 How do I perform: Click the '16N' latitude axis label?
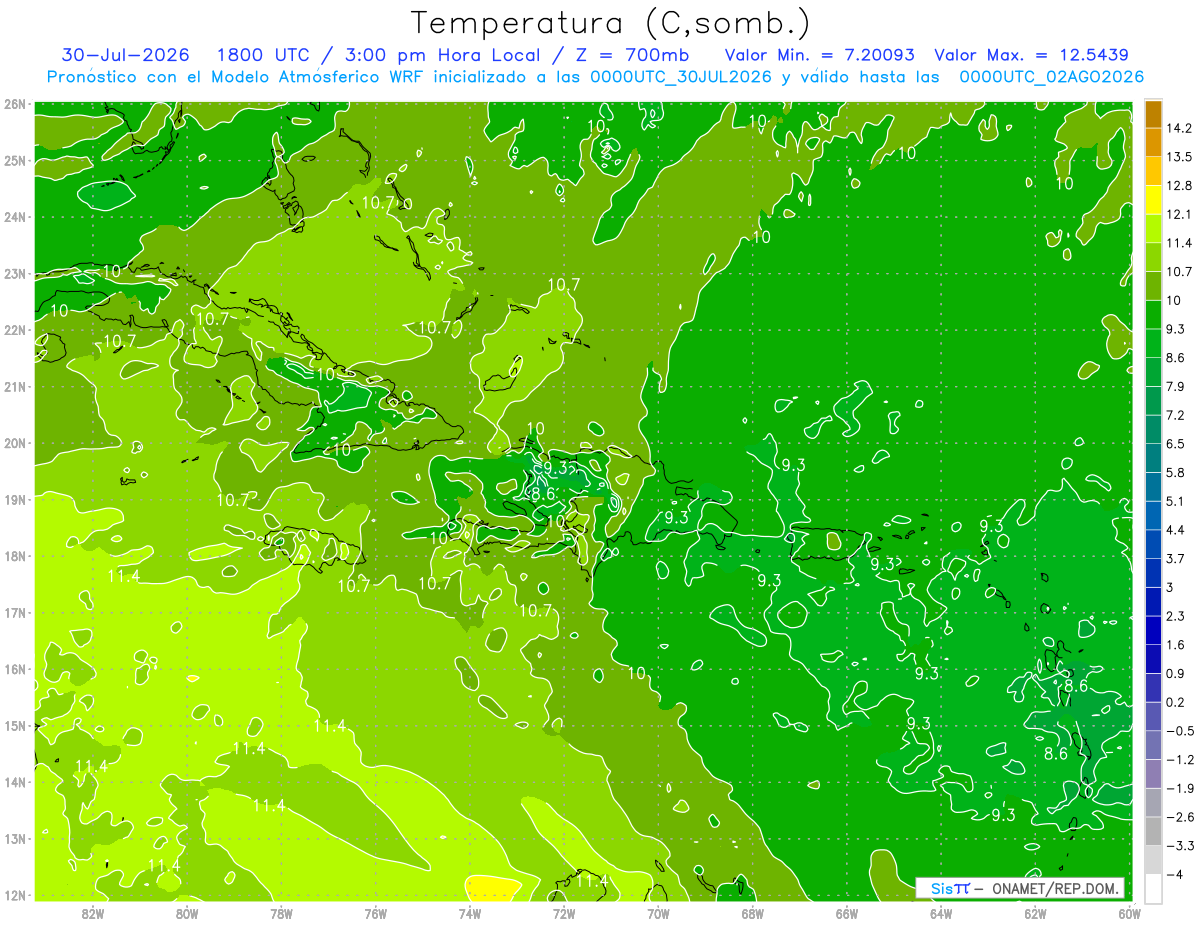15,669
